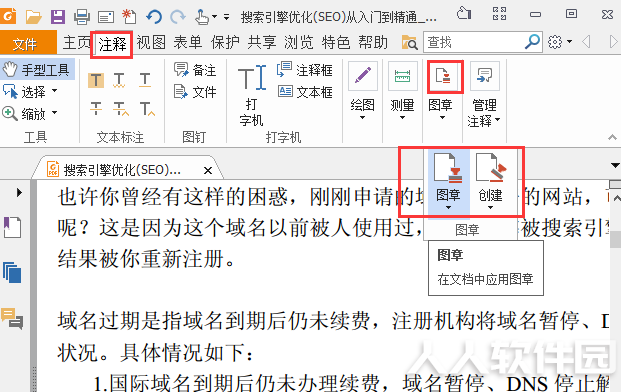Click the undo arrow icon
Image resolution: width=621 pixels, height=392 pixels.
(x=154, y=17)
